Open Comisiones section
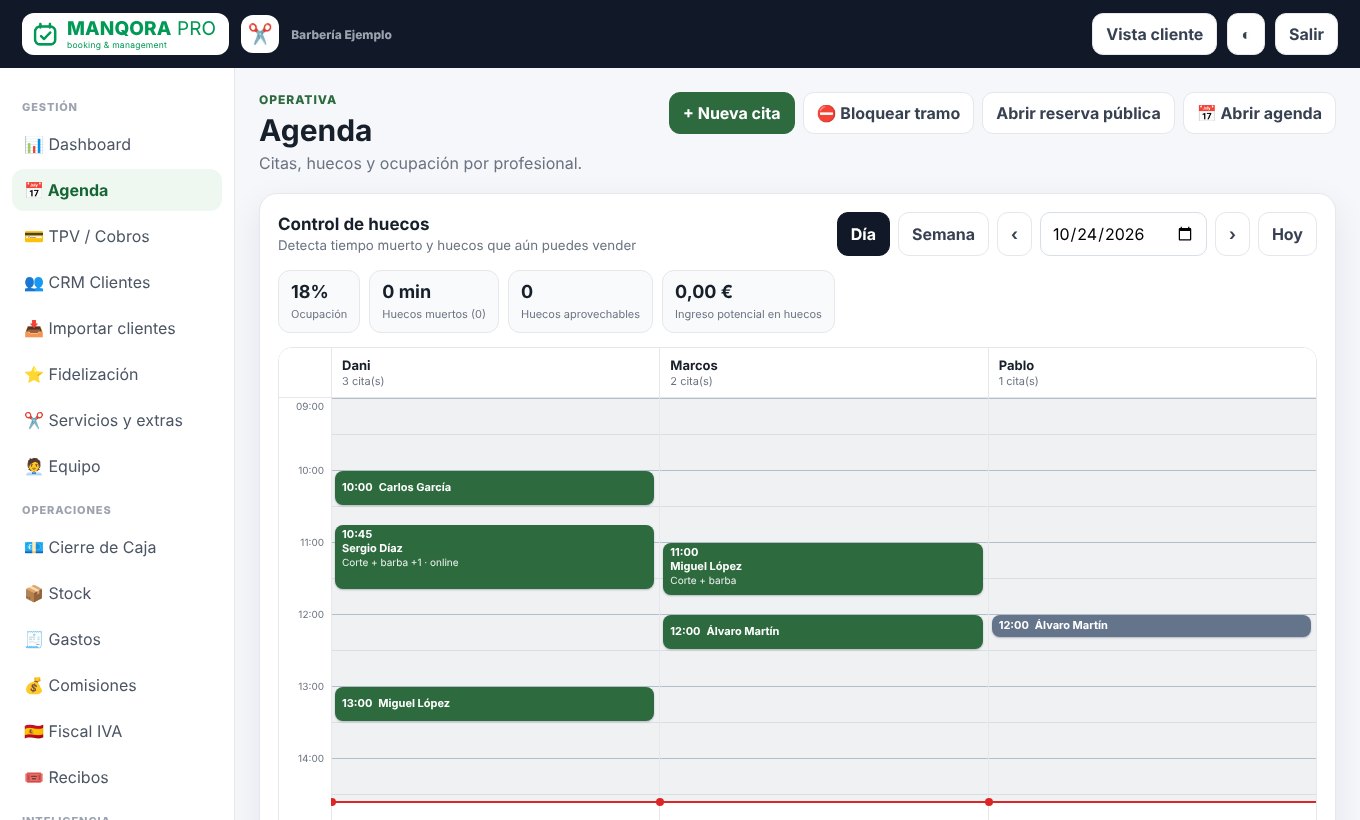This screenshot has height=820, width=1360. click(x=117, y=685)
